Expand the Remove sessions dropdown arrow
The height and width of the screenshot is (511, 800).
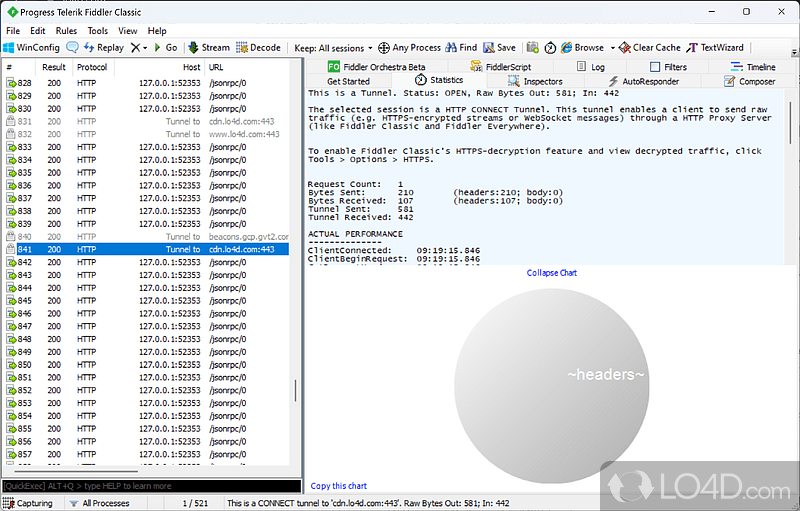coord(145,48)
